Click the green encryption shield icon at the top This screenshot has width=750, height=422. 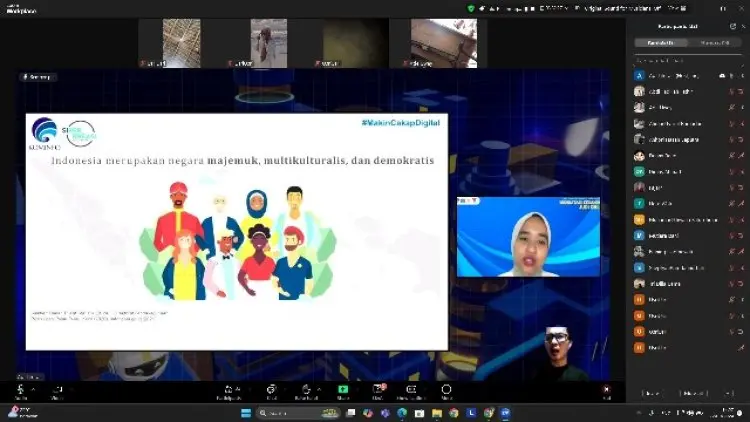point(471,9)
